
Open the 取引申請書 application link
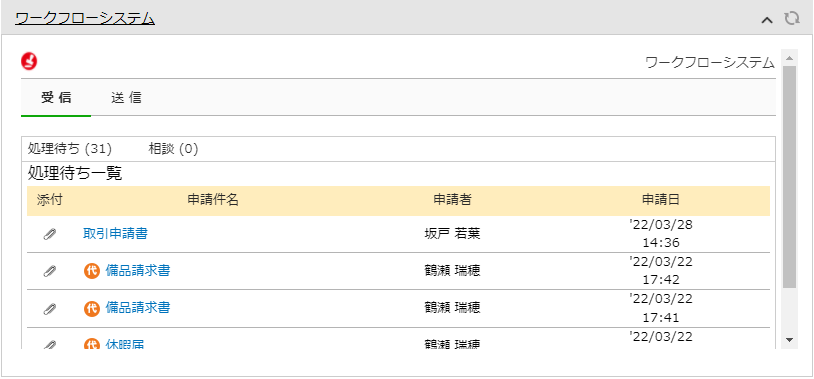pos(115,234)
